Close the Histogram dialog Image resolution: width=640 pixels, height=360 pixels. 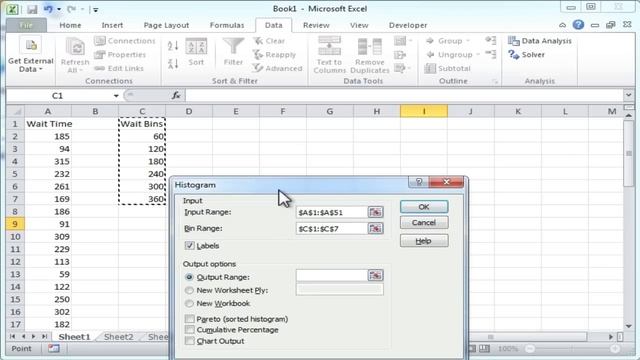click(446, 182)
